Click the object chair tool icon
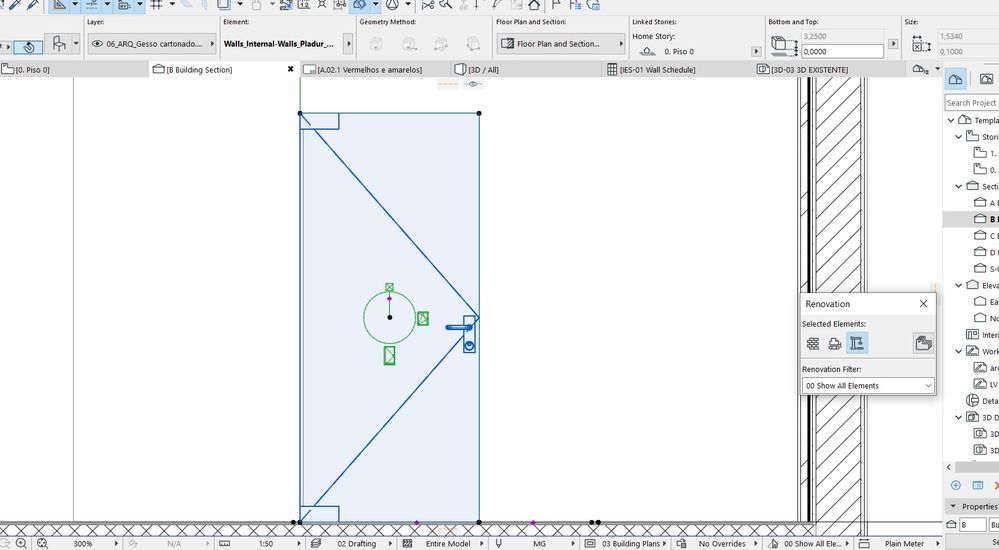The width and height of the screenshot is (999, 550). tap(59, 44)
